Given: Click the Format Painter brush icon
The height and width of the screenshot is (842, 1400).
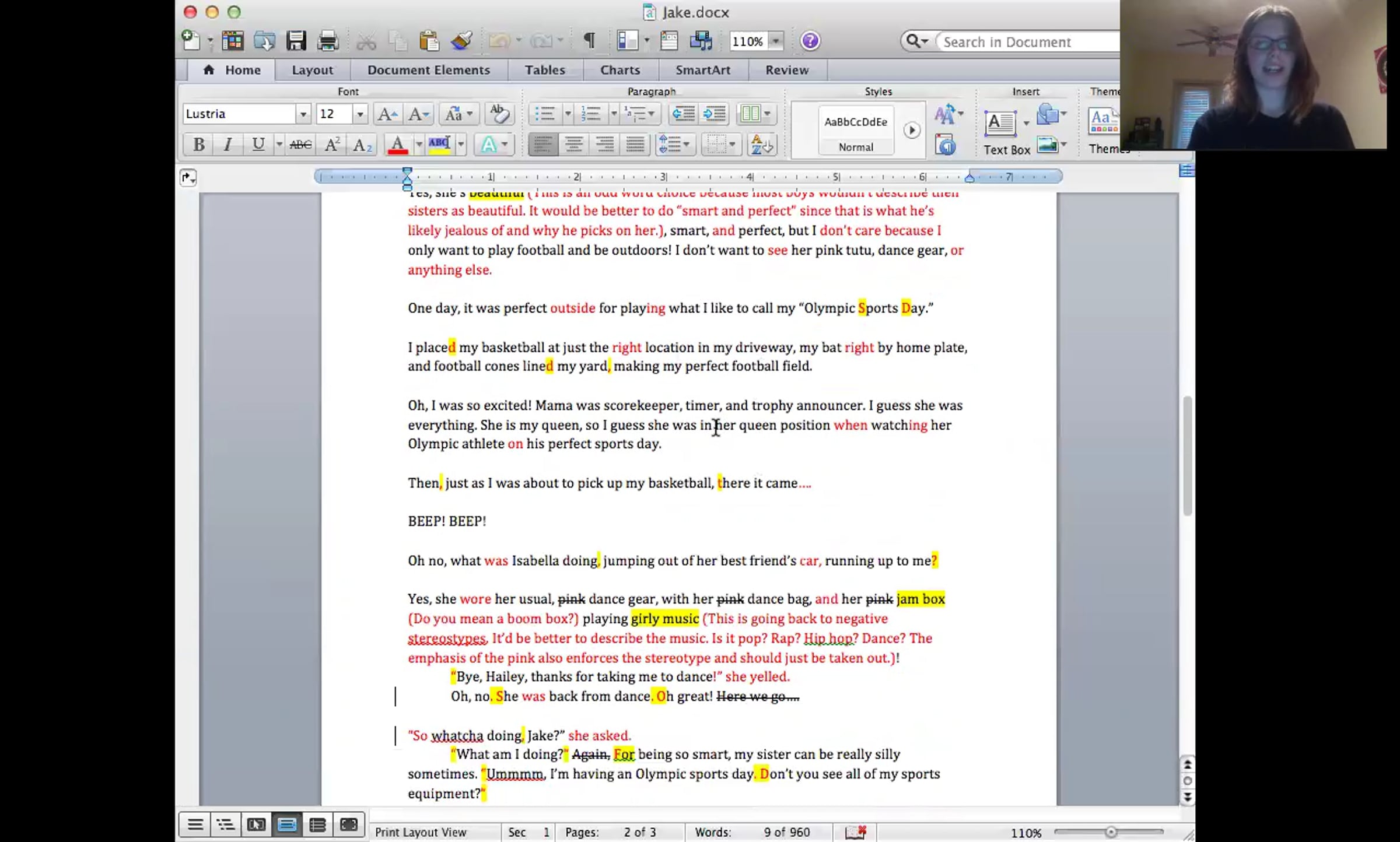Looking at the screenshot, I should [x=461, y=41].
